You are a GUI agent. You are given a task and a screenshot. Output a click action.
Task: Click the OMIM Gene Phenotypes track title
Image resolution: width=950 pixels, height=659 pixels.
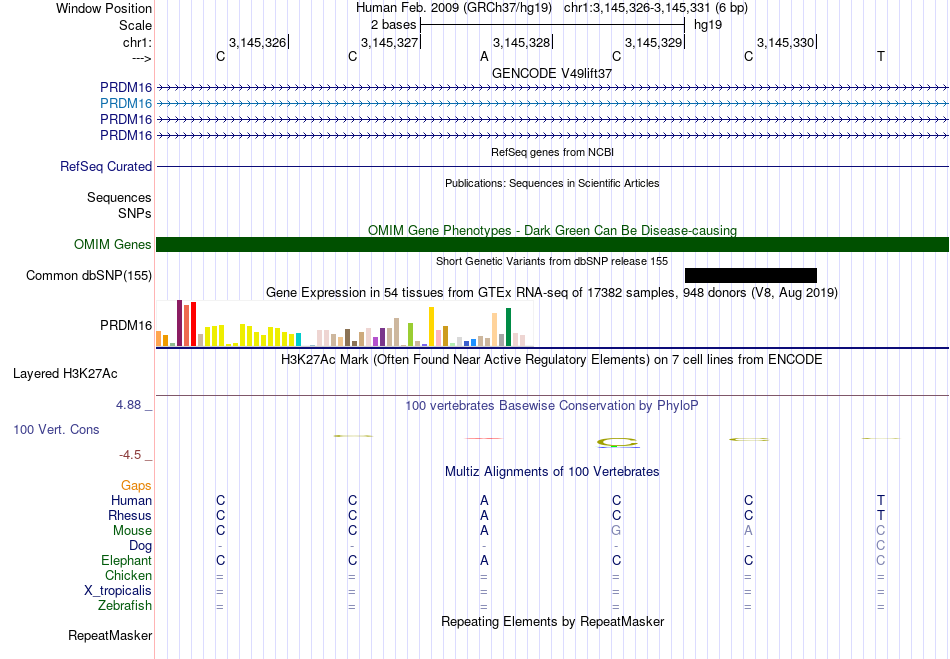(552, 230)
